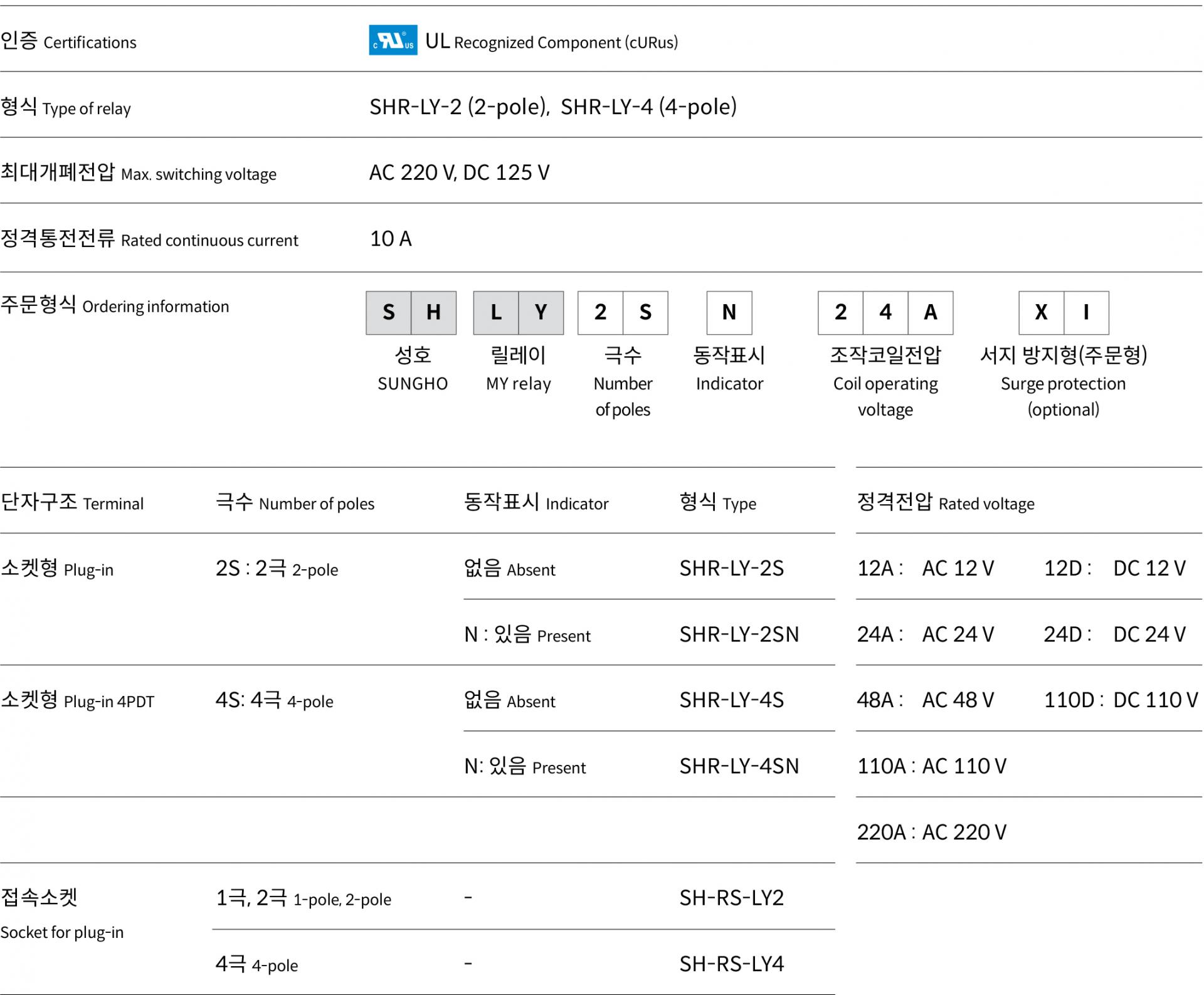
Task: Click the 'N' indicator code box
Action: click(729, 312)
